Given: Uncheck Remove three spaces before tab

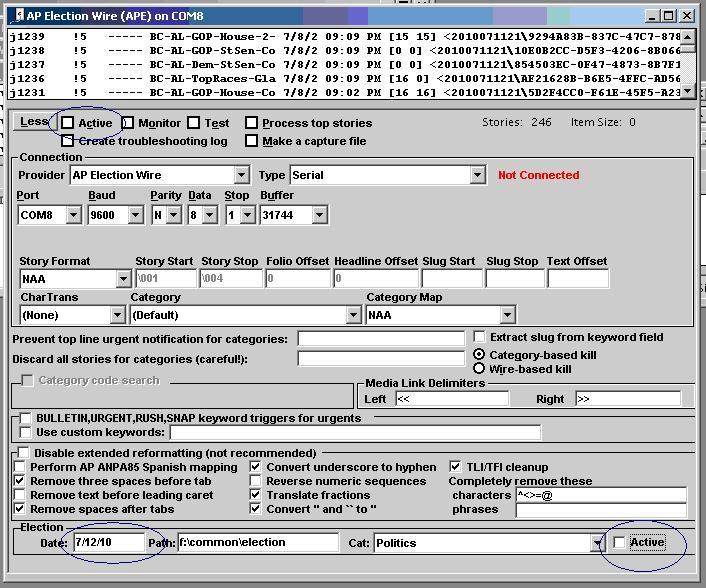Looking at the screenshot, I should pyautogui.click(x=20, y=481).
